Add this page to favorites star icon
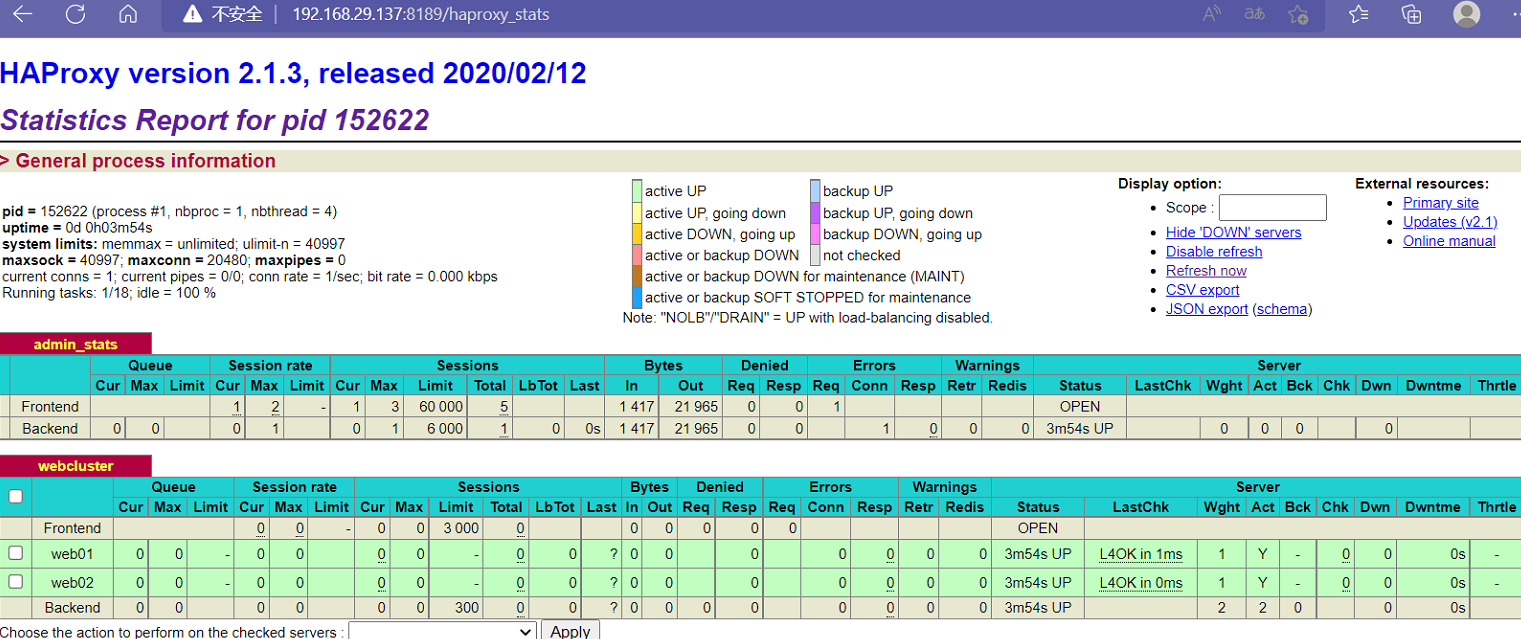 click(1298, 14)
